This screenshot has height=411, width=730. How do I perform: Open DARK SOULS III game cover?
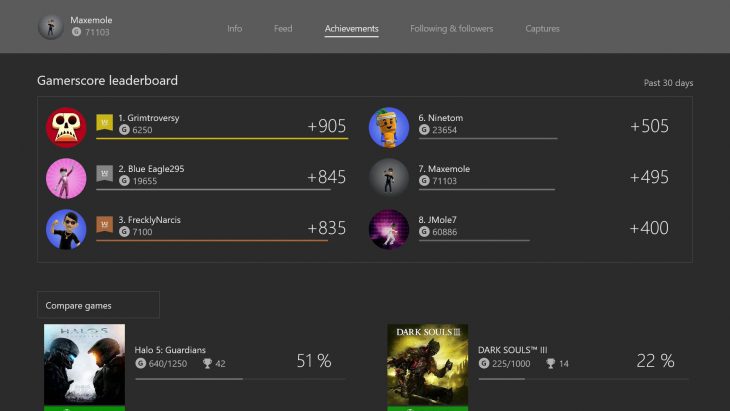click(427, 364)
